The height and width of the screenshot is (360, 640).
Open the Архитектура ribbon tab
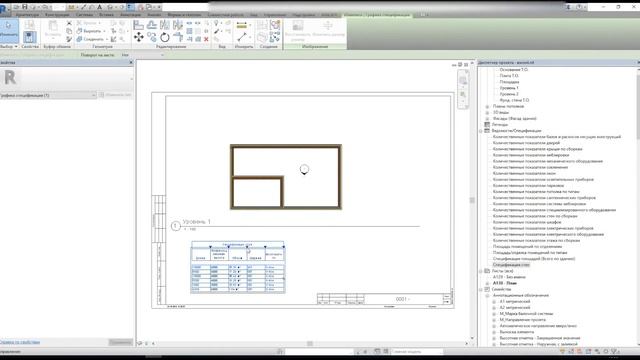[27, 15]
